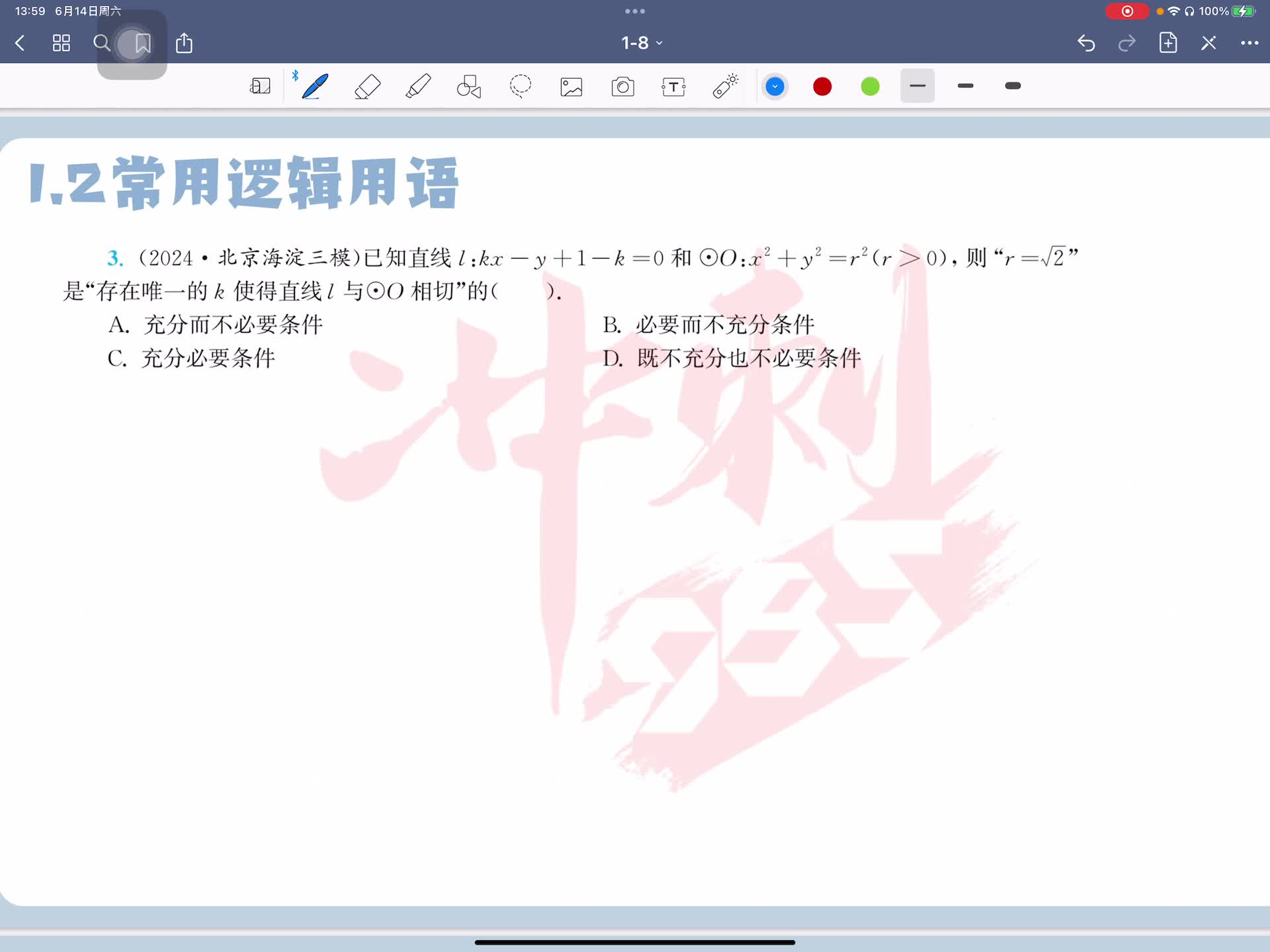Image resolution: width=1270 pixels, height=952 pixels.
Task: Choose the red pen color
Action: 822,87
